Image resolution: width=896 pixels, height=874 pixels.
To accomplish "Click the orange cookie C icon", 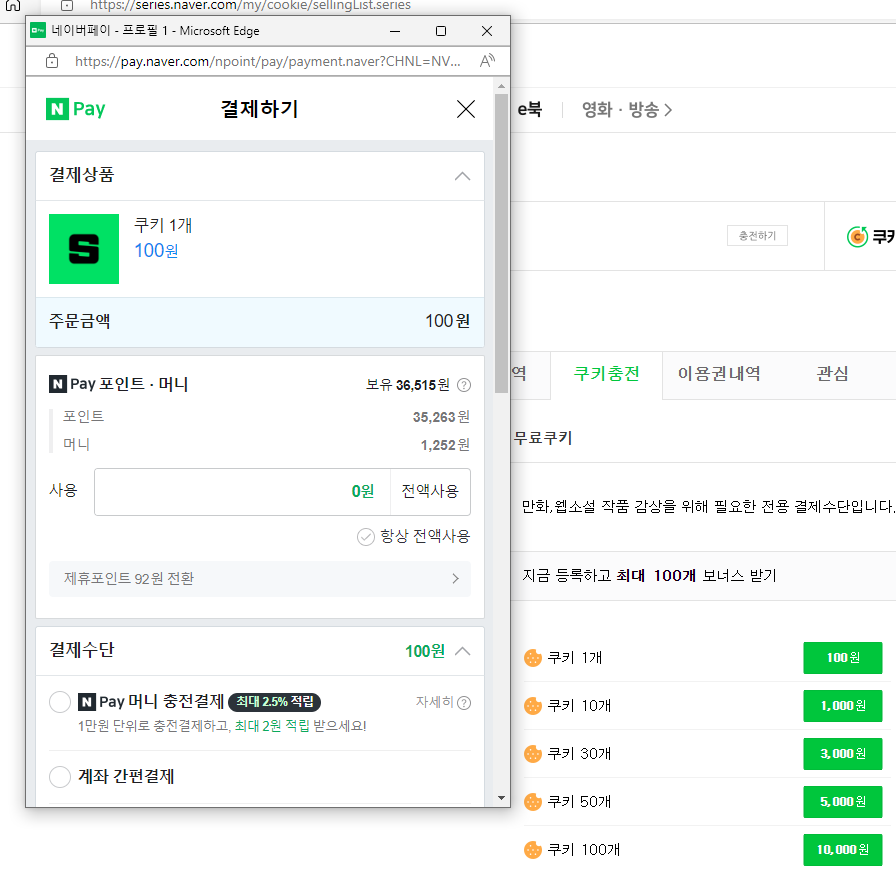I will [857, 236].
